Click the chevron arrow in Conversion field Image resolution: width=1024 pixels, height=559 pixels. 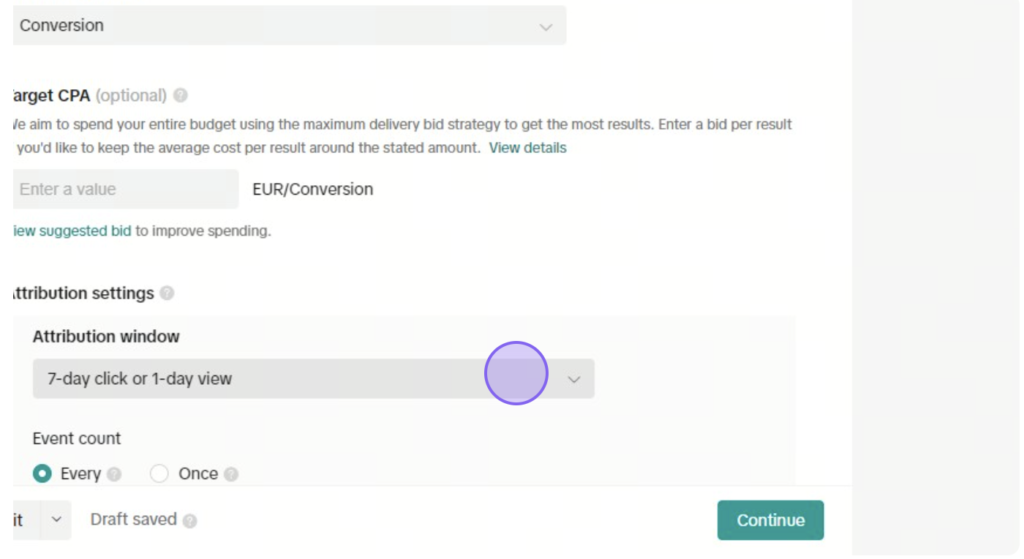tap(546, 27)
